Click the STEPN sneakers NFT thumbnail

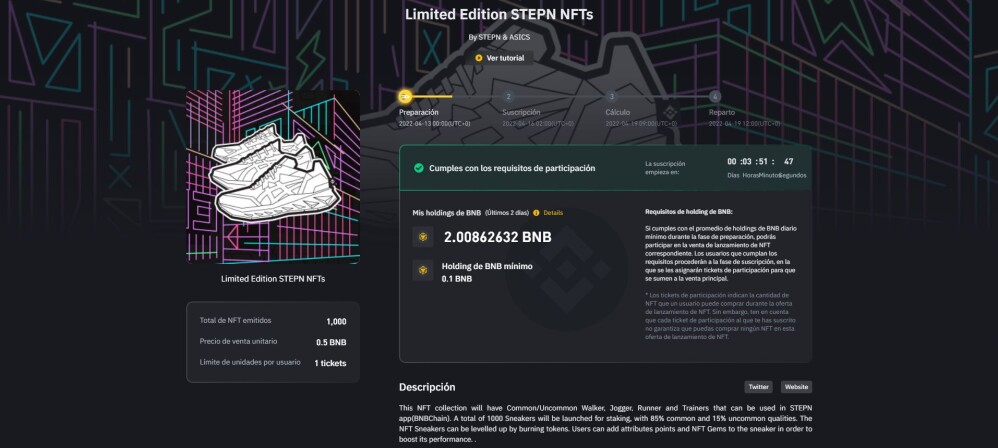[273, 177]
